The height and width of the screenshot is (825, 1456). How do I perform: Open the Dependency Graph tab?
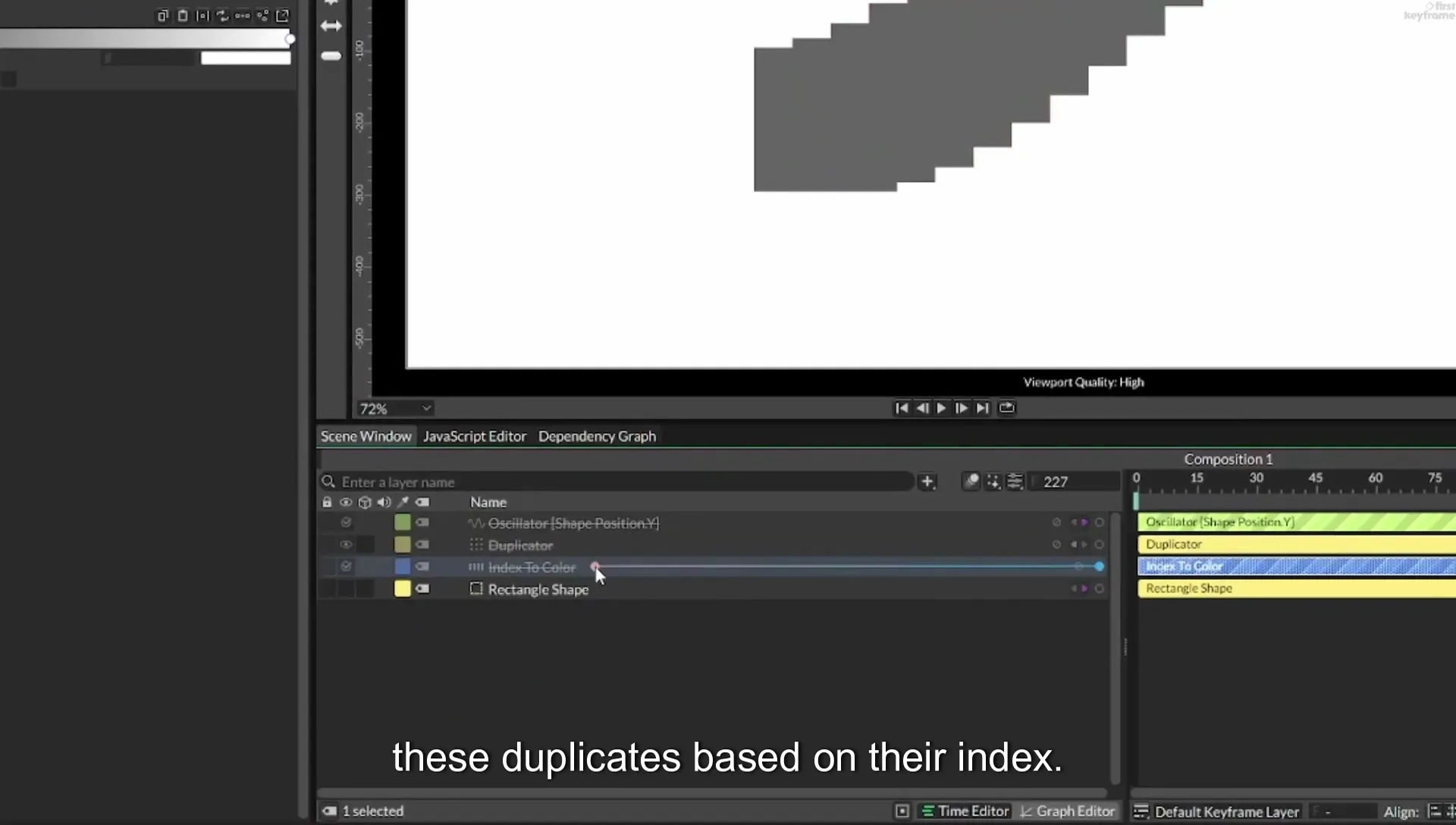coord(597,436)
